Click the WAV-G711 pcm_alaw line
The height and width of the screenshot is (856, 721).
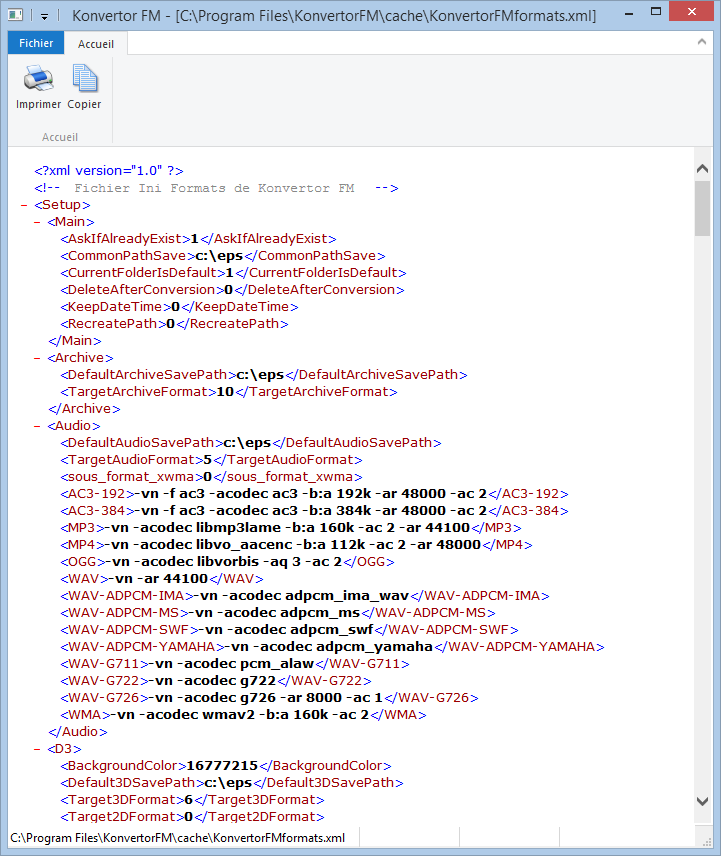point(235,664)
